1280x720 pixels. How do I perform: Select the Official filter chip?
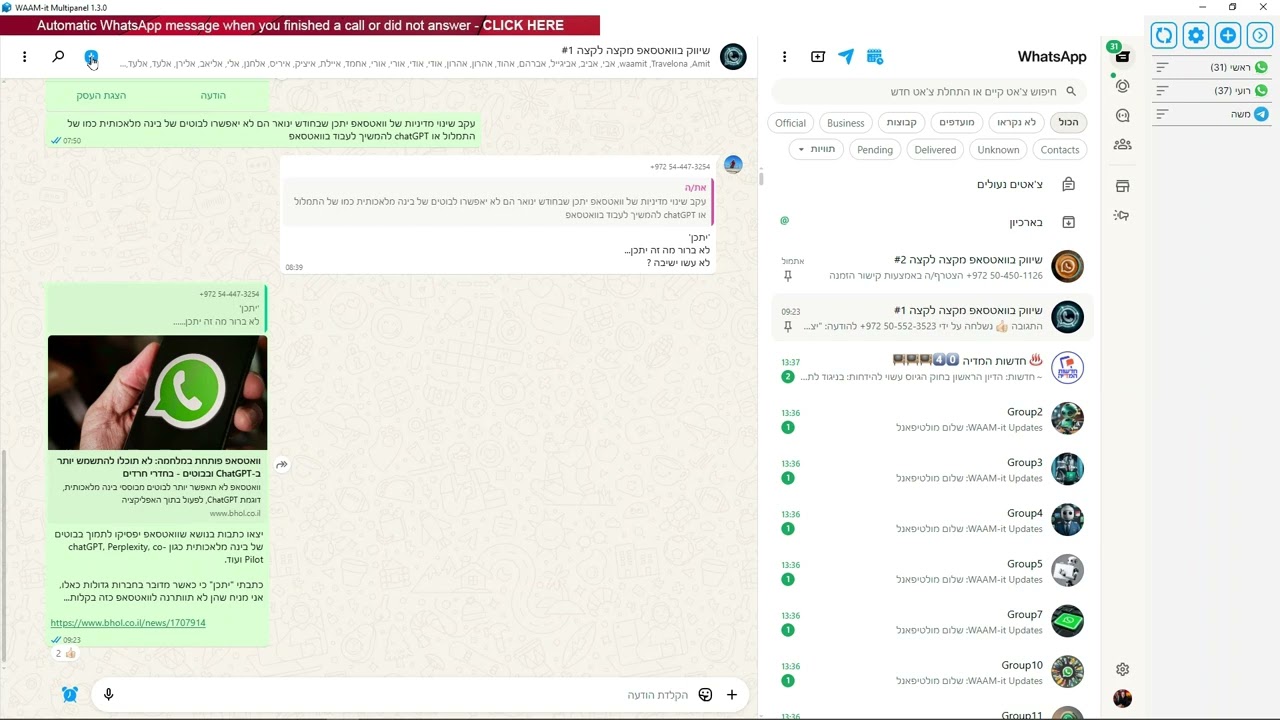pos(790,123)
